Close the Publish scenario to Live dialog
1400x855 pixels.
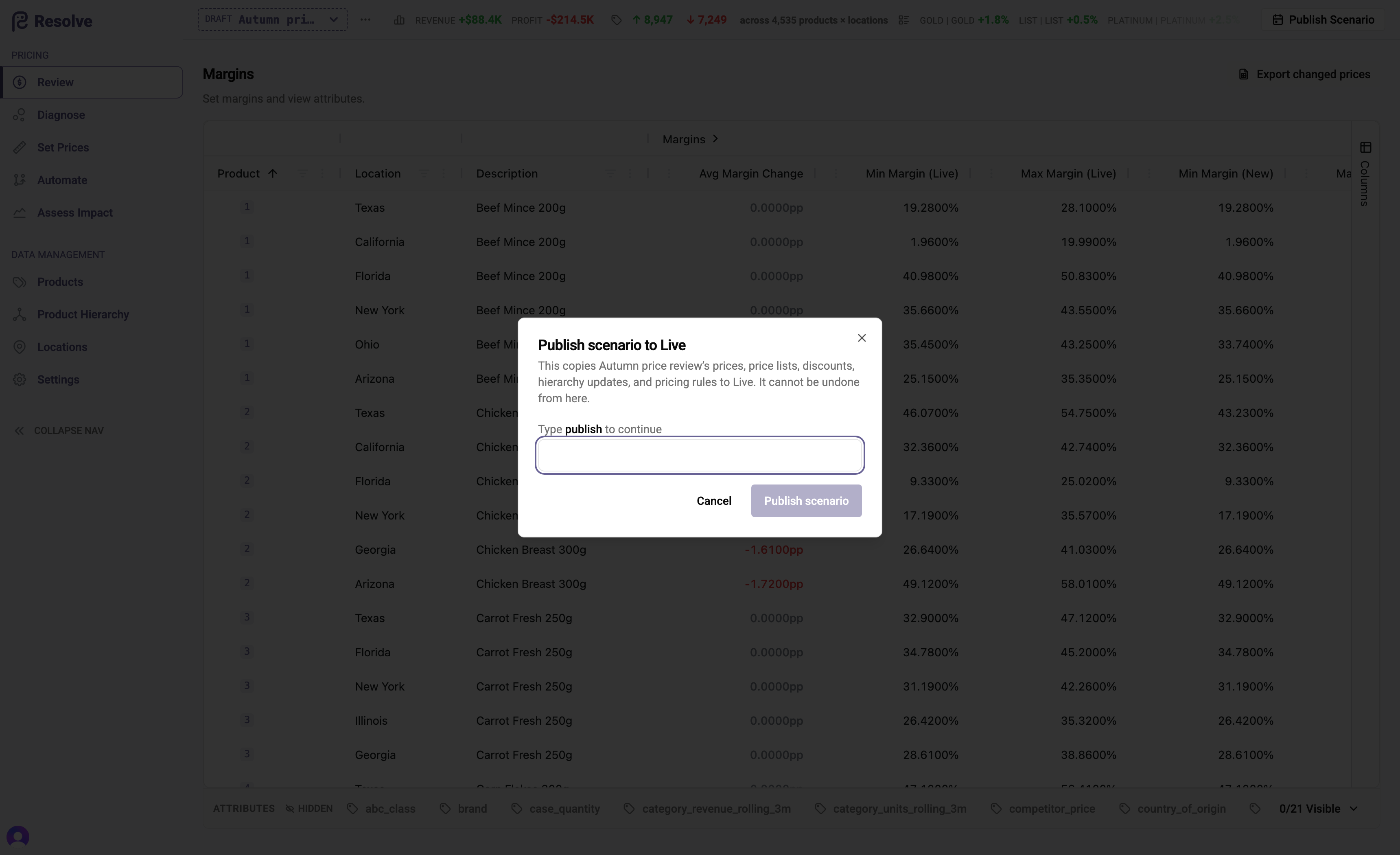point(861,338)
